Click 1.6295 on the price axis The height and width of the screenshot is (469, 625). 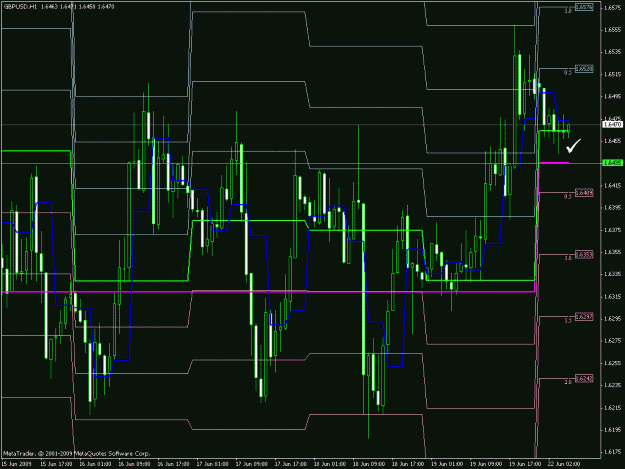(x=613, y=319)
